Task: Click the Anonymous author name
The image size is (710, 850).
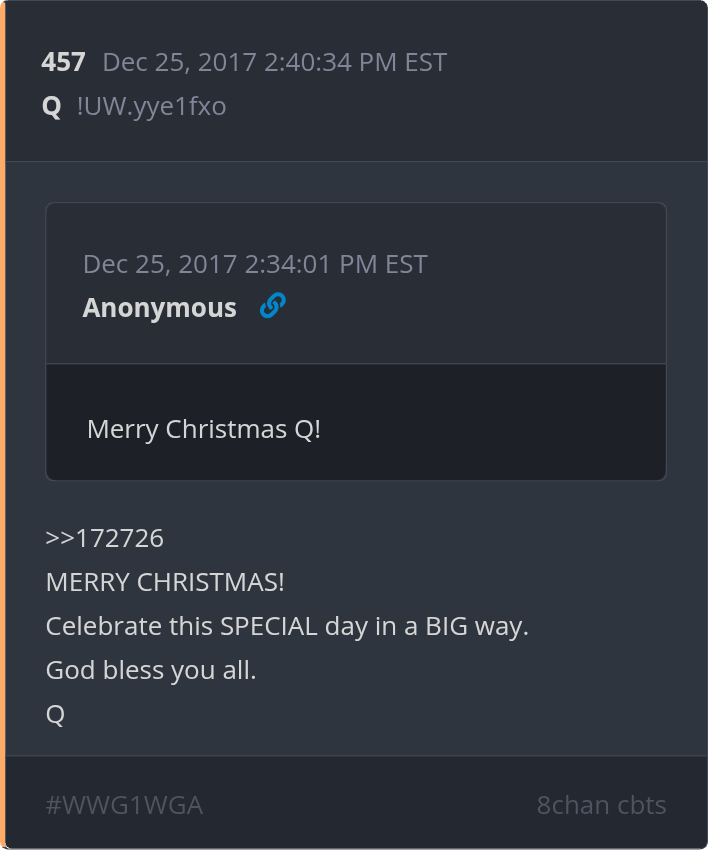Action: (x=159, y=308)
